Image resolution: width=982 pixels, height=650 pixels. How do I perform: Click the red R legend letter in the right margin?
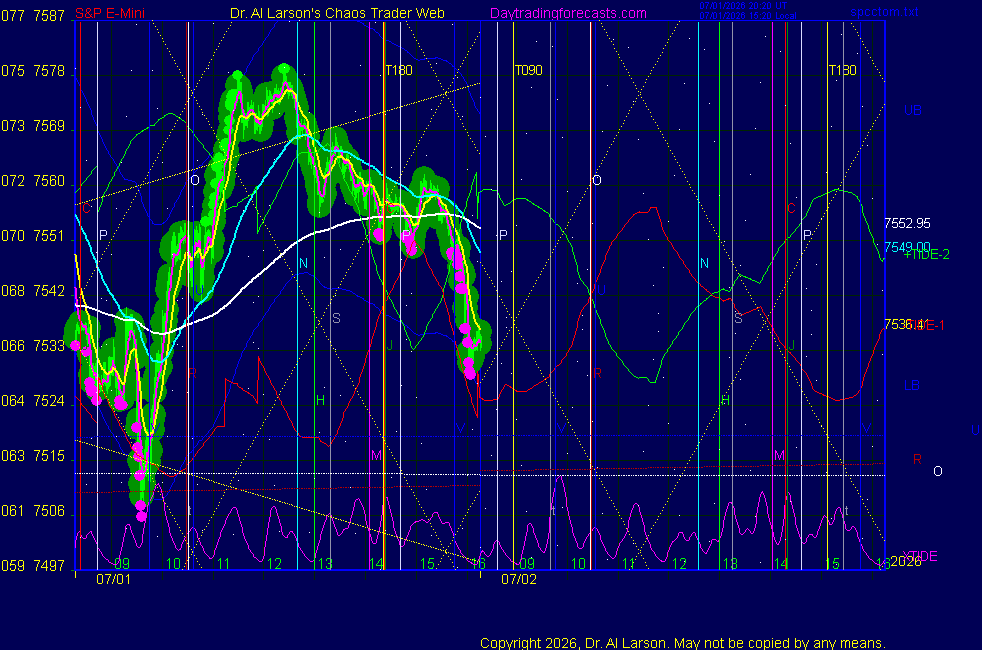(x=917, y=459)
